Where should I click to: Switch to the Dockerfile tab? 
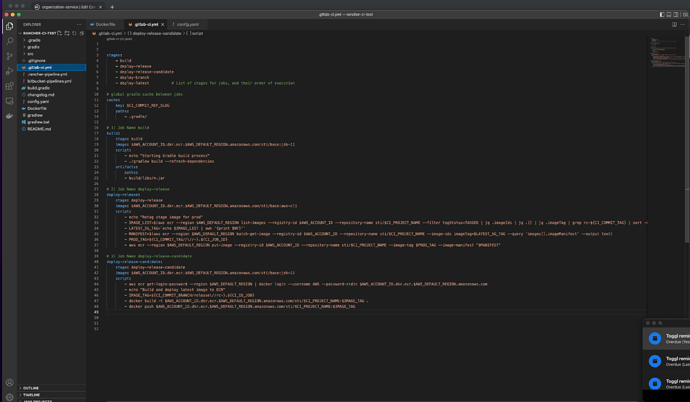[x=104, y=24]
